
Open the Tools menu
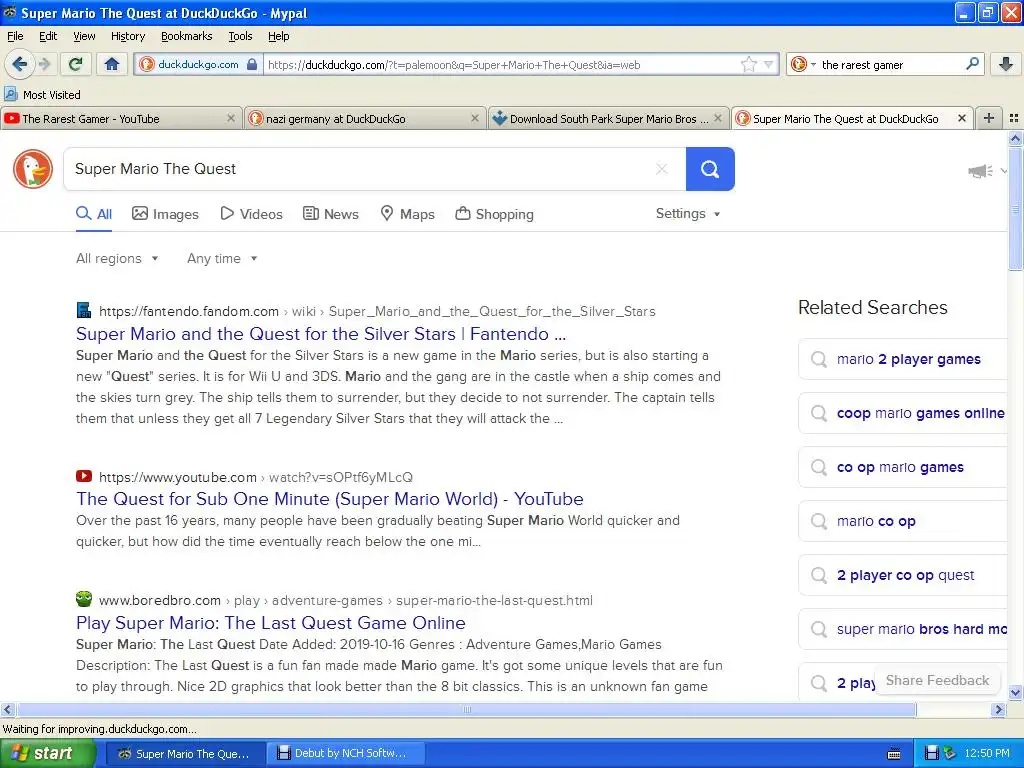(240, 36)
